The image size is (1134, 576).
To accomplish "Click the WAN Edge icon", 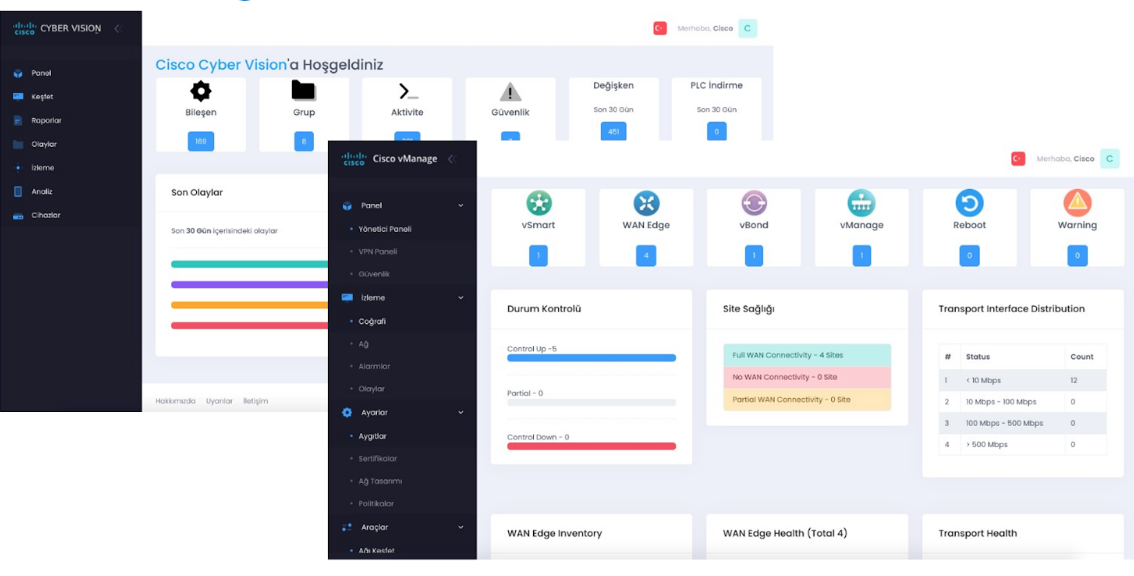I will tap(646, 203).
